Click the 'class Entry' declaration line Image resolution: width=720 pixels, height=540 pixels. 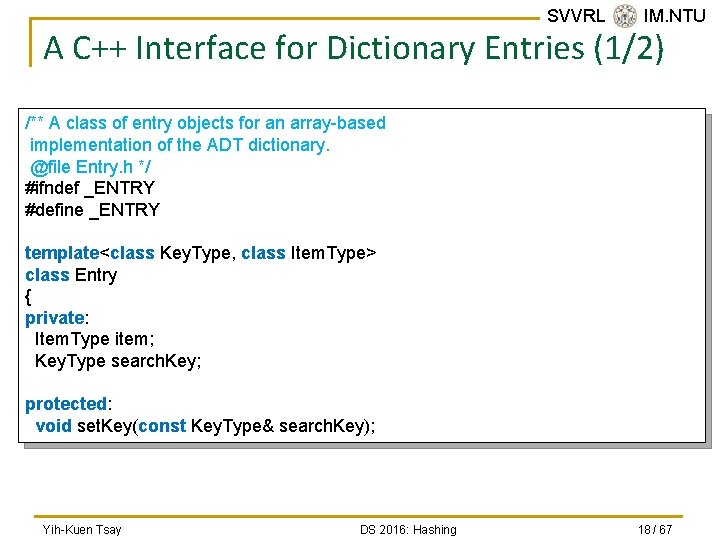(x=71, y=275)
